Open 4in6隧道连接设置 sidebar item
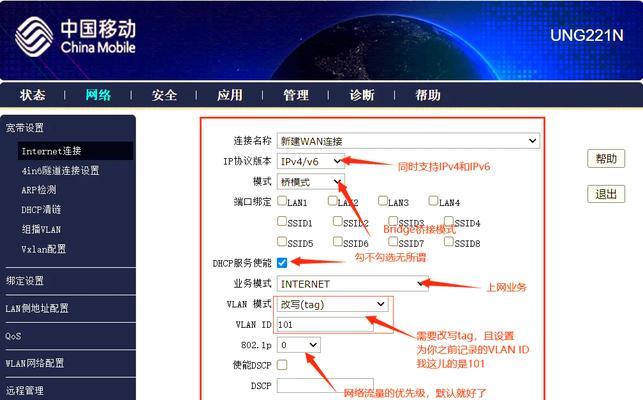The width and height of the screenshot is (643, 400). tap(60, 170)
